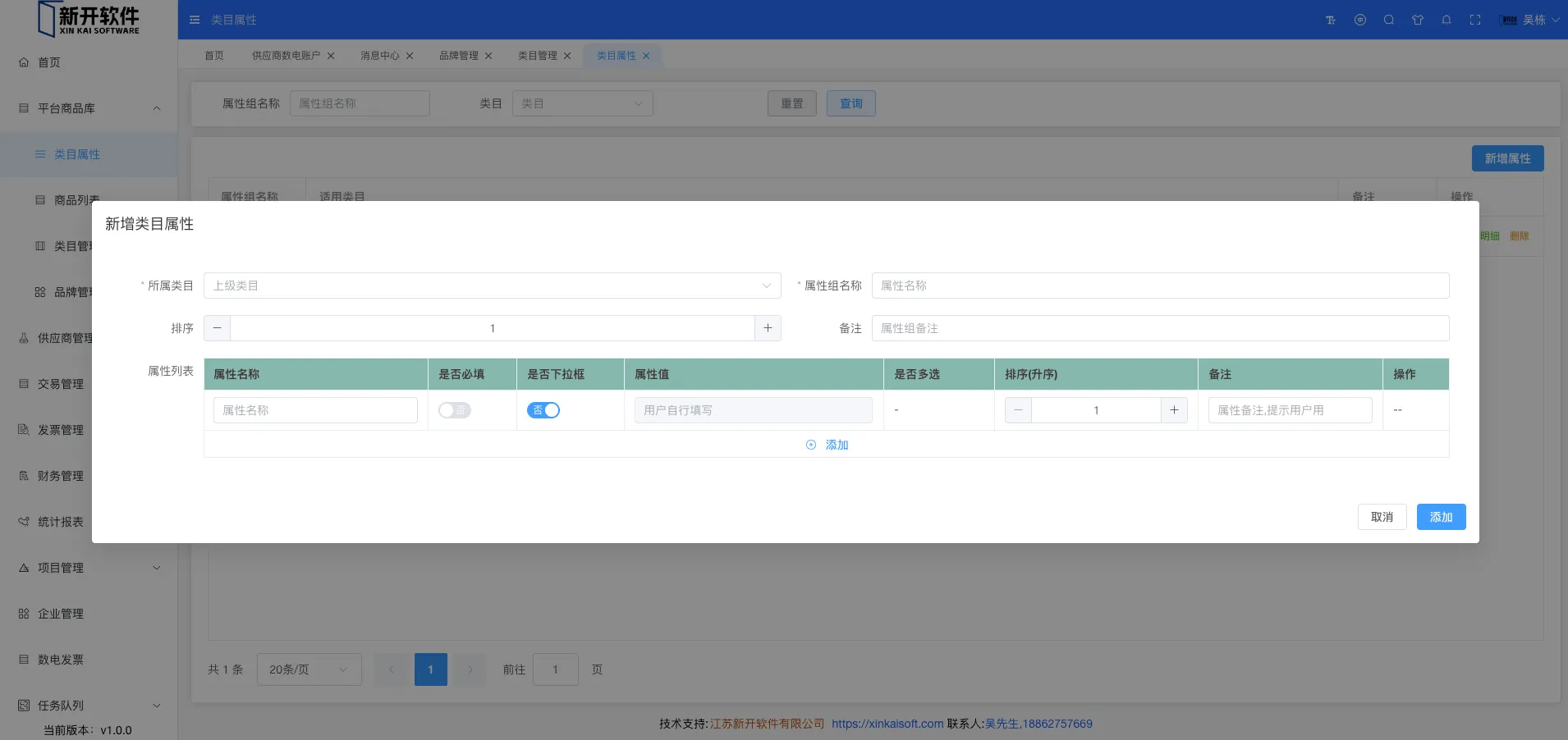Toggle the 是否下拉框 switch

click(543, 410)
